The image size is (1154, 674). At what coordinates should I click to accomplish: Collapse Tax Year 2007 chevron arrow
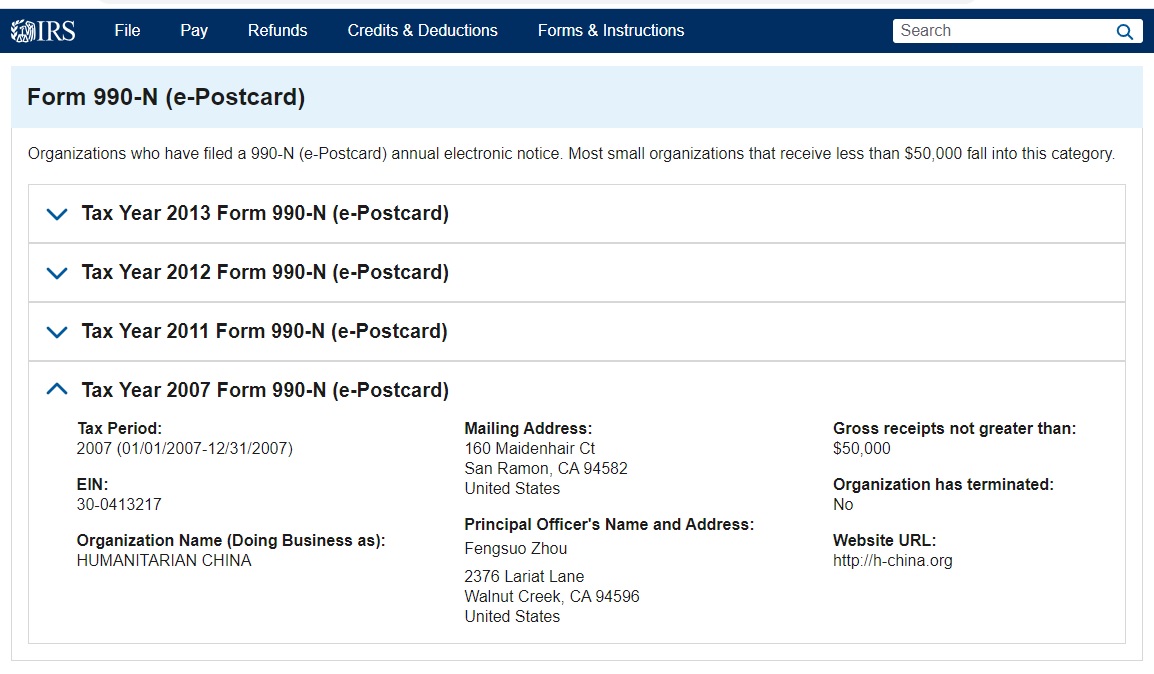click(x=57, y=390)
